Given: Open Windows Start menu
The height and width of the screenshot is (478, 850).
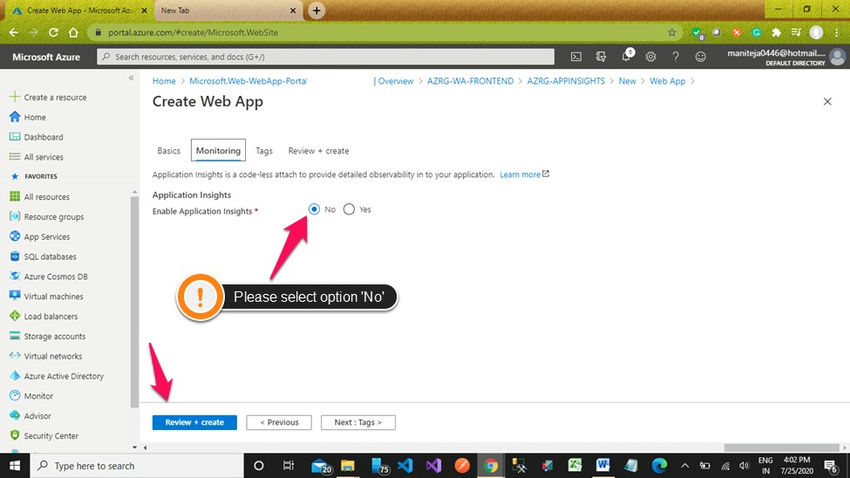Looking at the screenshot, I should pyautogui.click(x=15, y=466).
